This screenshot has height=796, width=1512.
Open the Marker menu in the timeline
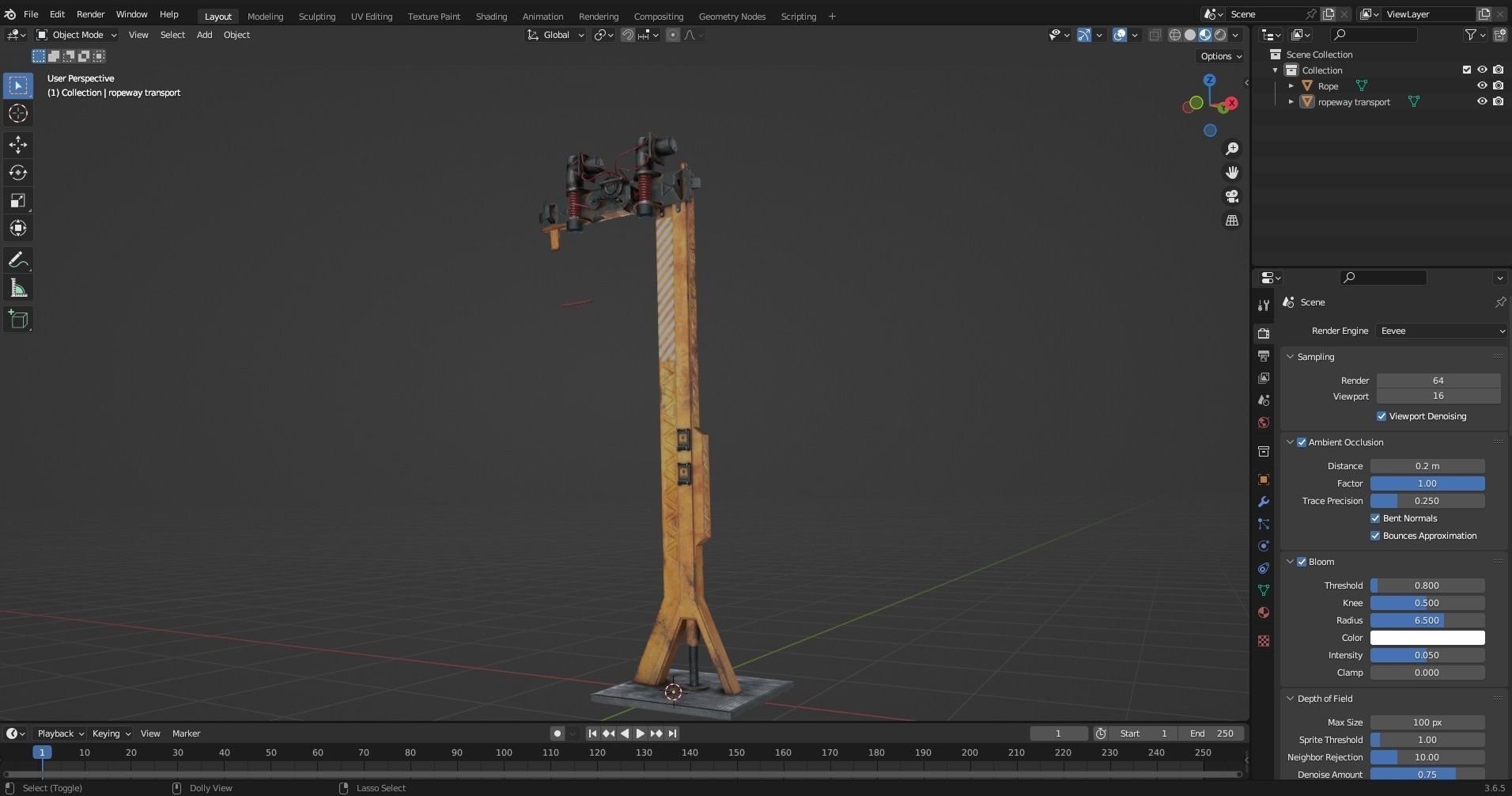[x=187, y=733]
